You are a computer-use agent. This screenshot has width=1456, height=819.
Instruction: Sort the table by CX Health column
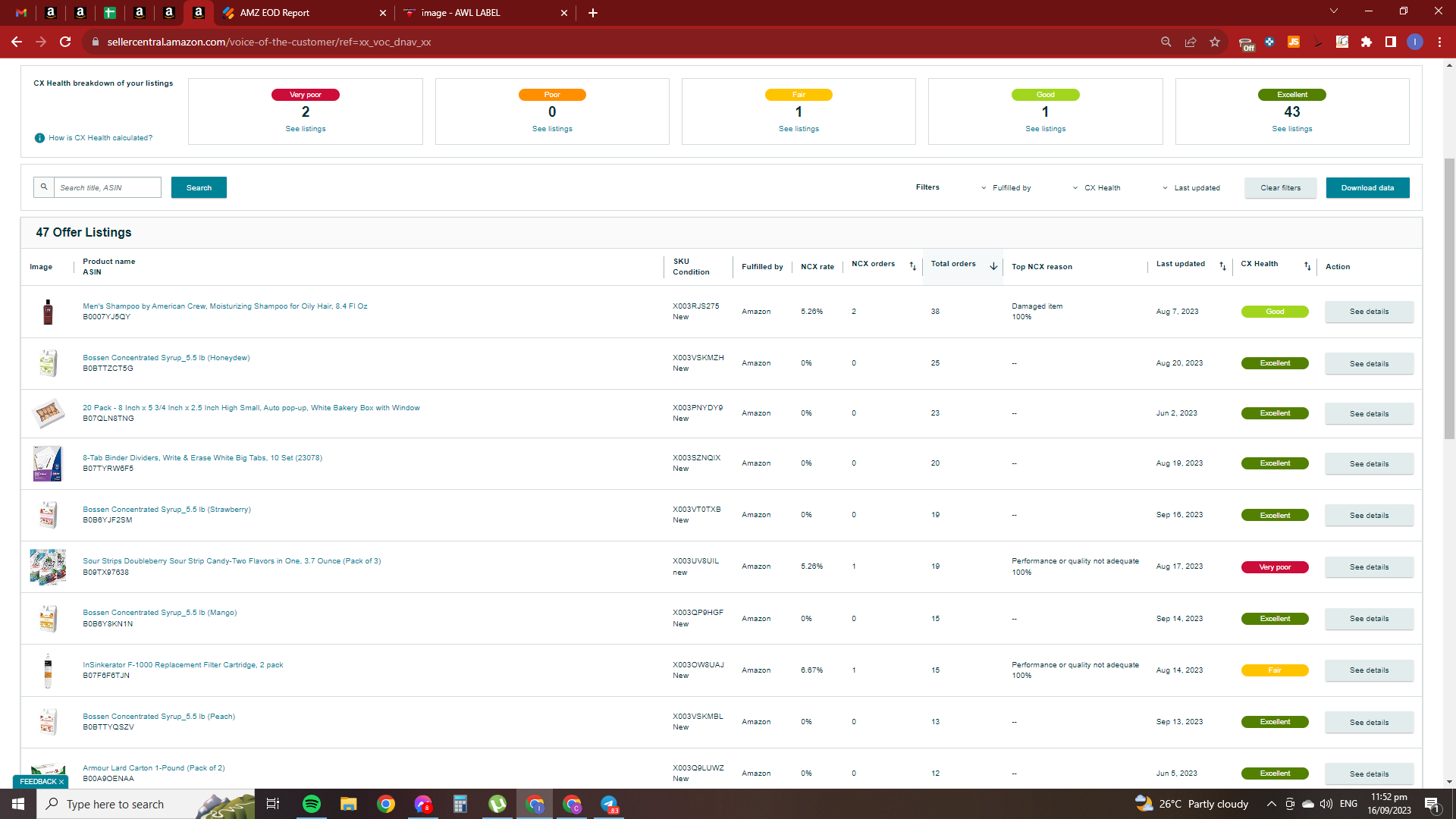tap(1307, 266)
